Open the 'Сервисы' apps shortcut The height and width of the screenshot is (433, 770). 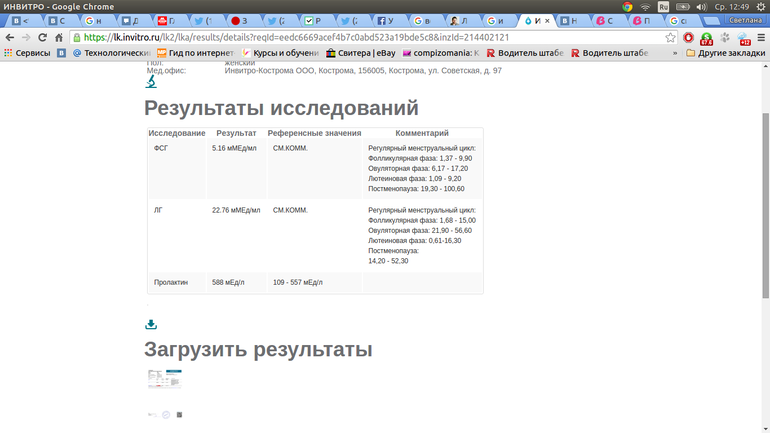click(27, 53)
